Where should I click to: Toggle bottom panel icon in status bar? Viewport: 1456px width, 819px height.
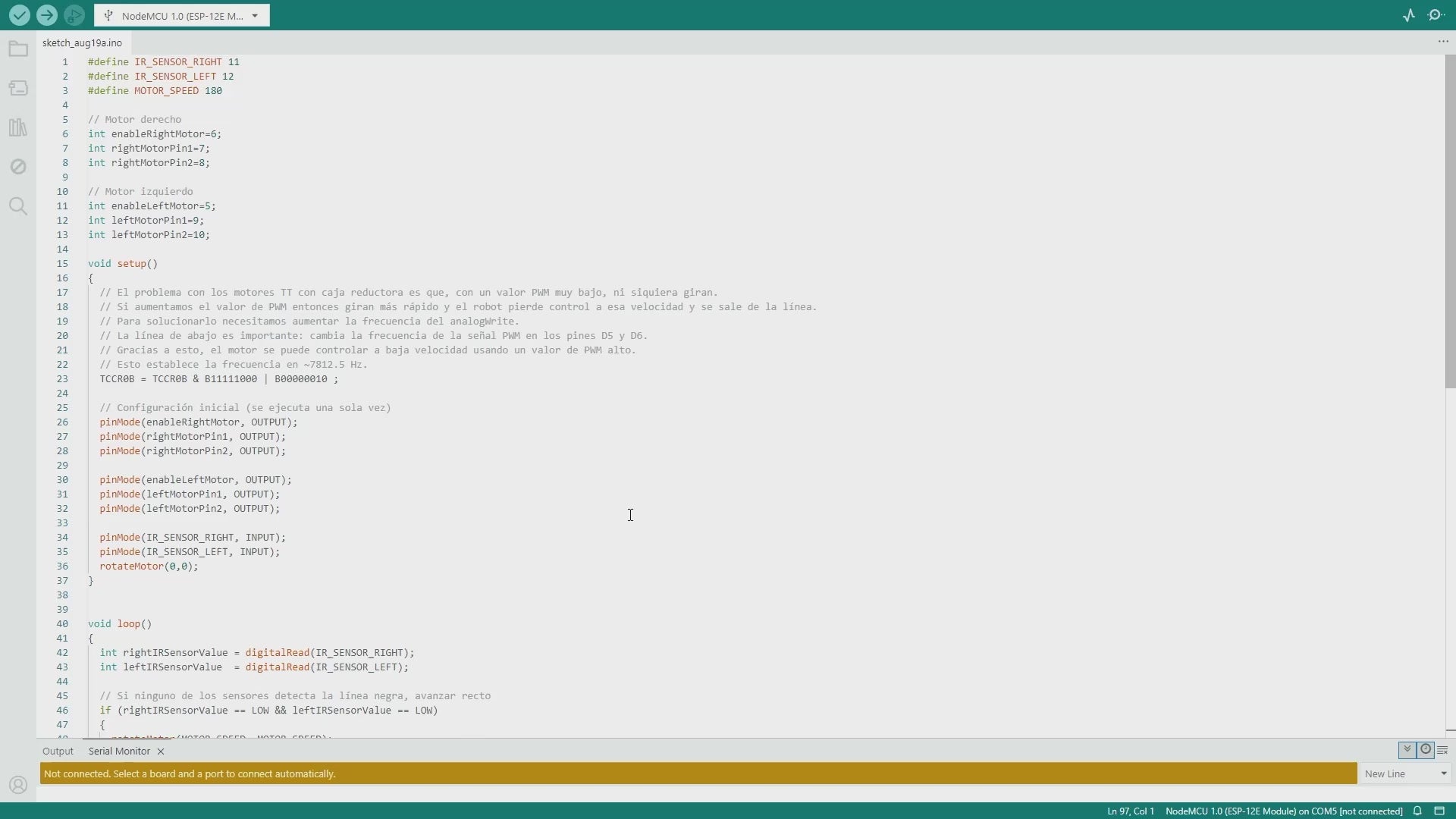click(x=1439, y=811)
